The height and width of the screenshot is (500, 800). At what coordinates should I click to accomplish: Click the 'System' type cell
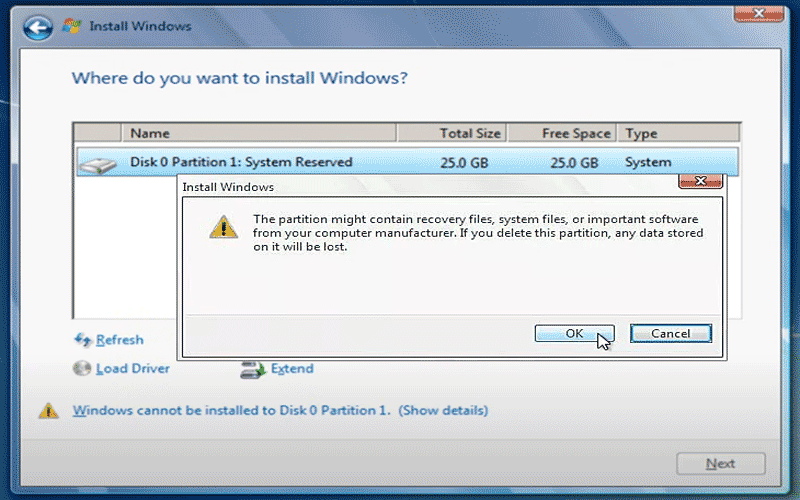click(648, 162)
